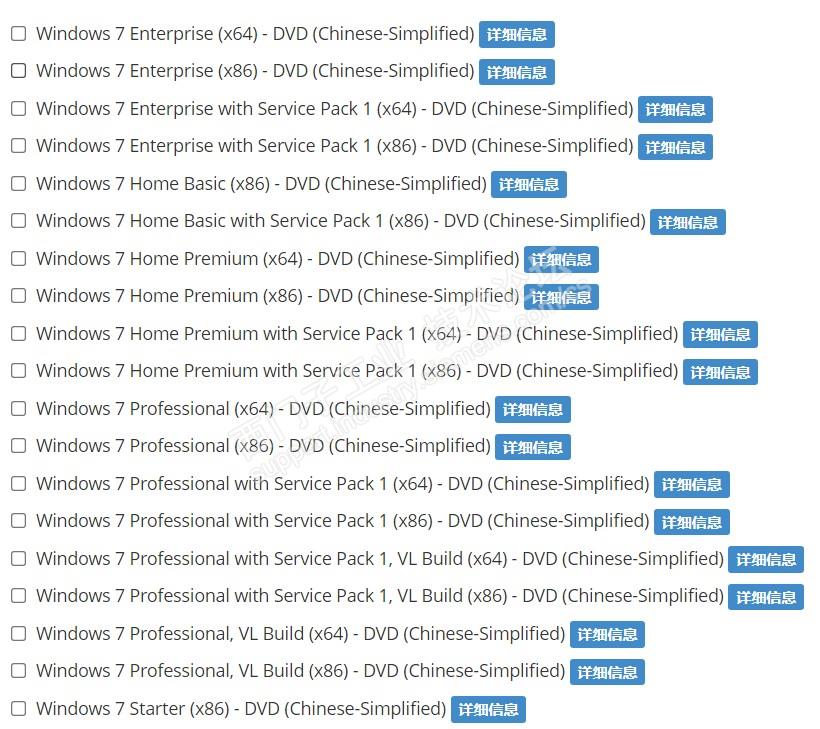Screen dimensions: 820x729
Task: Open 详细信息 for Home Premium (x86) DVD
Action: coord(561,297)
